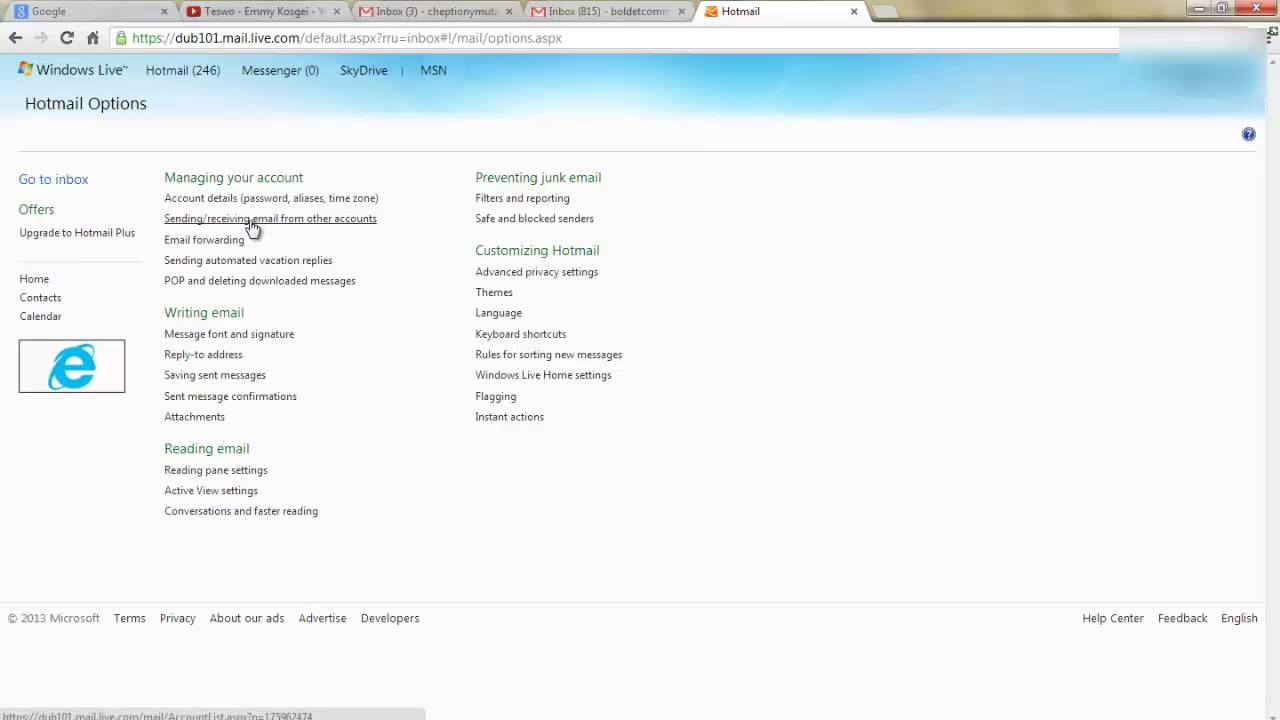Switch to the Google tab

(x=90, y=11)
